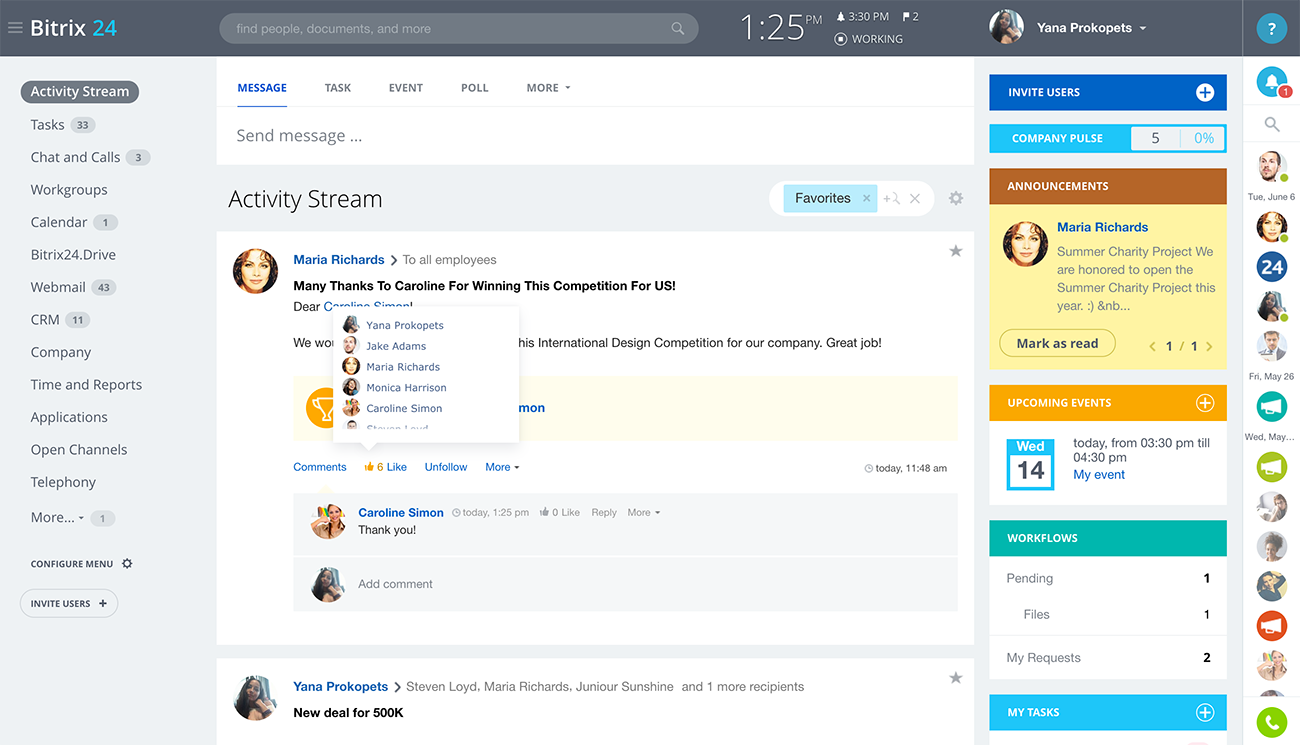Screen dimensions: 1300x745
Task: Click the Configure Menu gear icon
Action: point(127,564)
